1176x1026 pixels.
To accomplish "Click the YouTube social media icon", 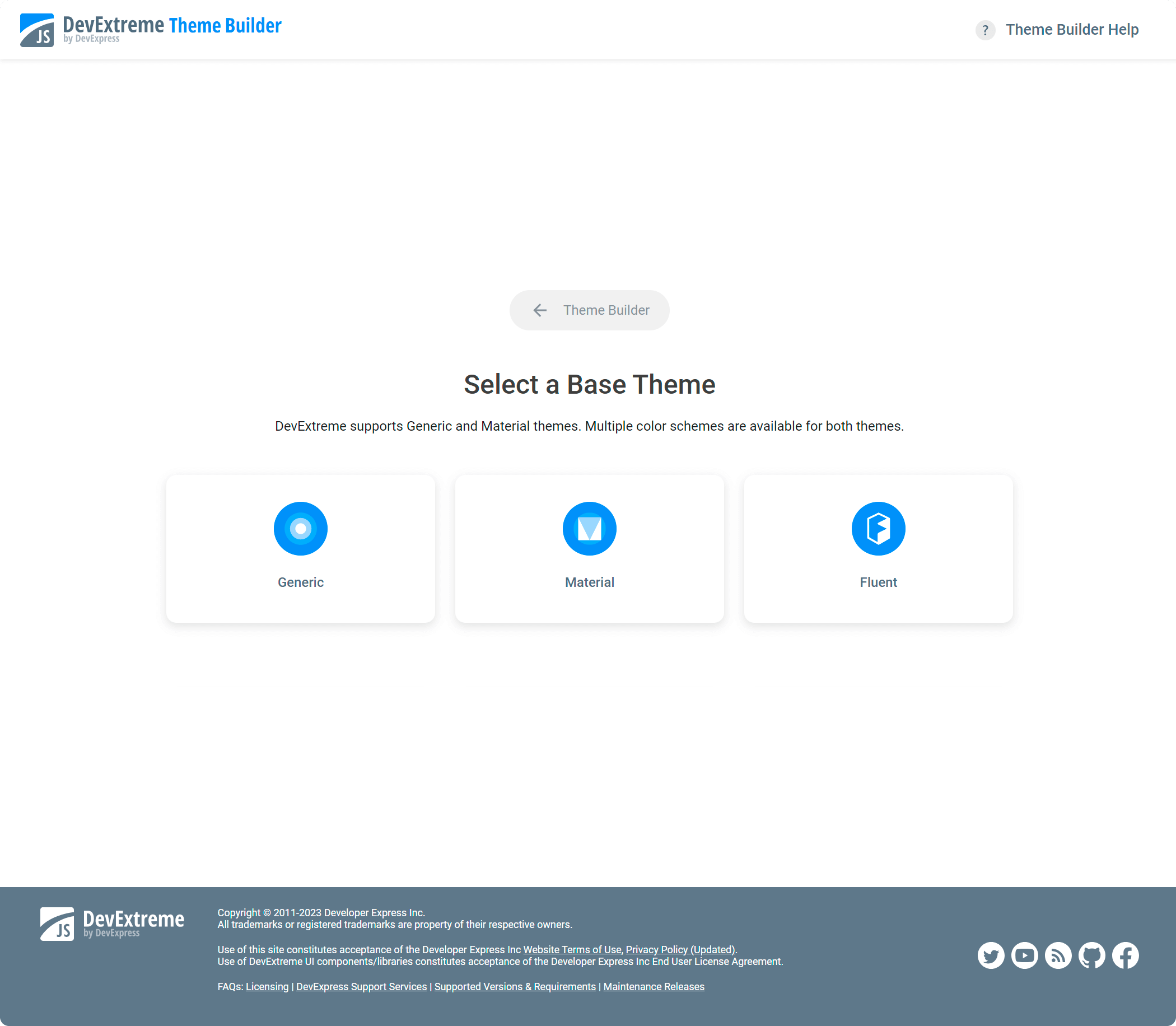I will pos(1024,955).
